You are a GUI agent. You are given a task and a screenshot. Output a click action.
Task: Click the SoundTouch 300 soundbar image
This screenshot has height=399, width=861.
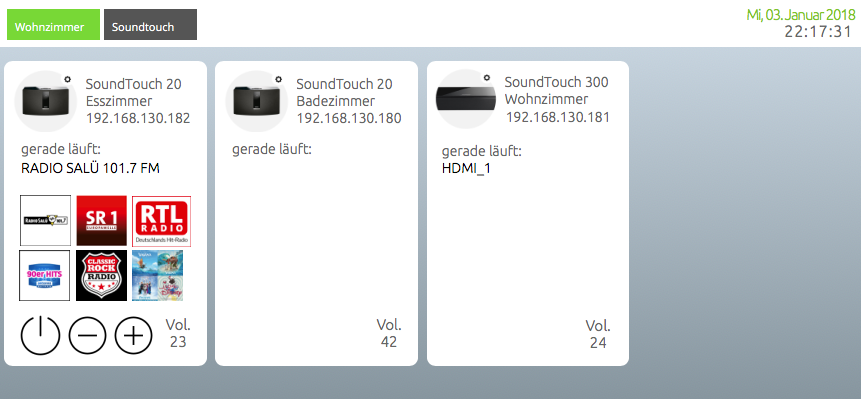pos(466,98)
